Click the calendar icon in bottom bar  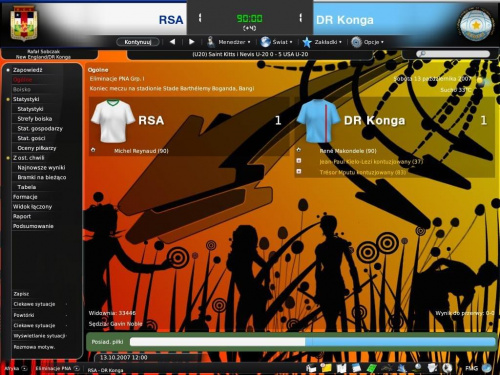coord(356,368)
